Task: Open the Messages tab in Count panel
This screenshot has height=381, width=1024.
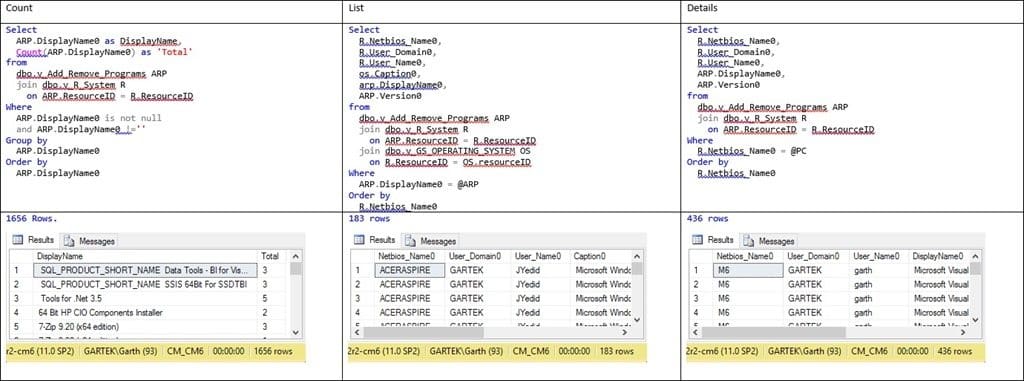Action: pyautogui.click(x=90, y=241)
